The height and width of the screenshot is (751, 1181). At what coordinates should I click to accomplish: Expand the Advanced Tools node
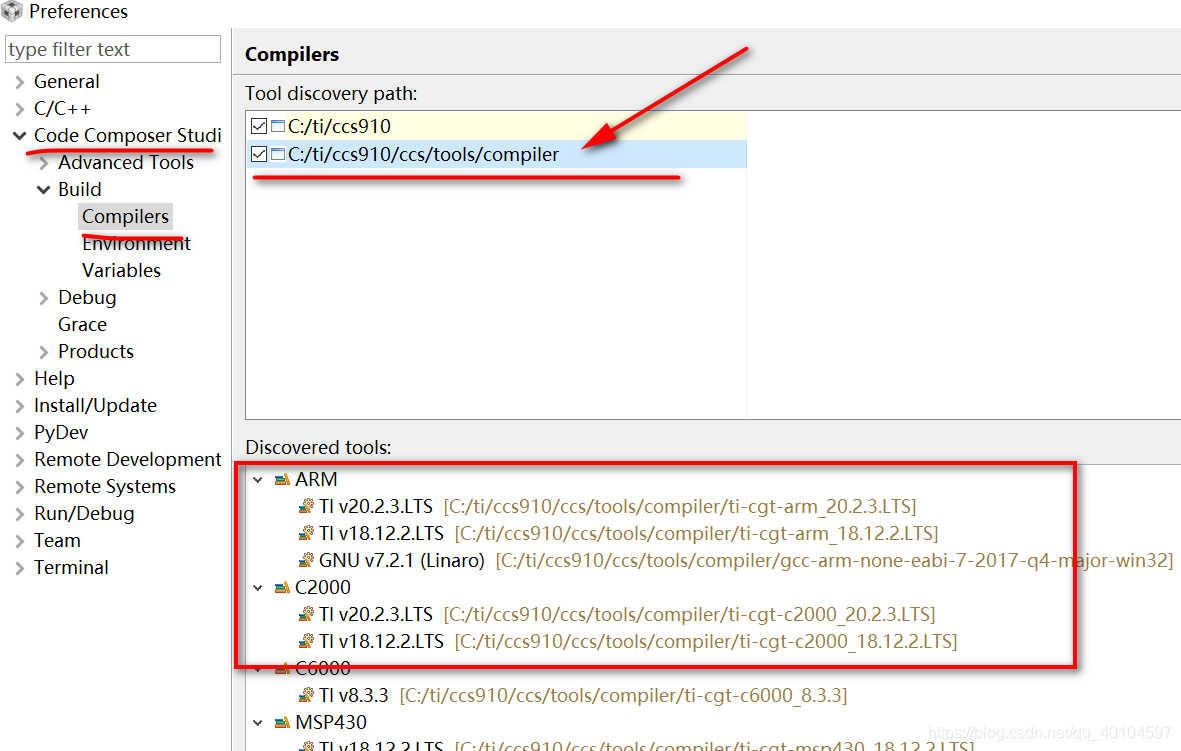[x=44, y=163]
